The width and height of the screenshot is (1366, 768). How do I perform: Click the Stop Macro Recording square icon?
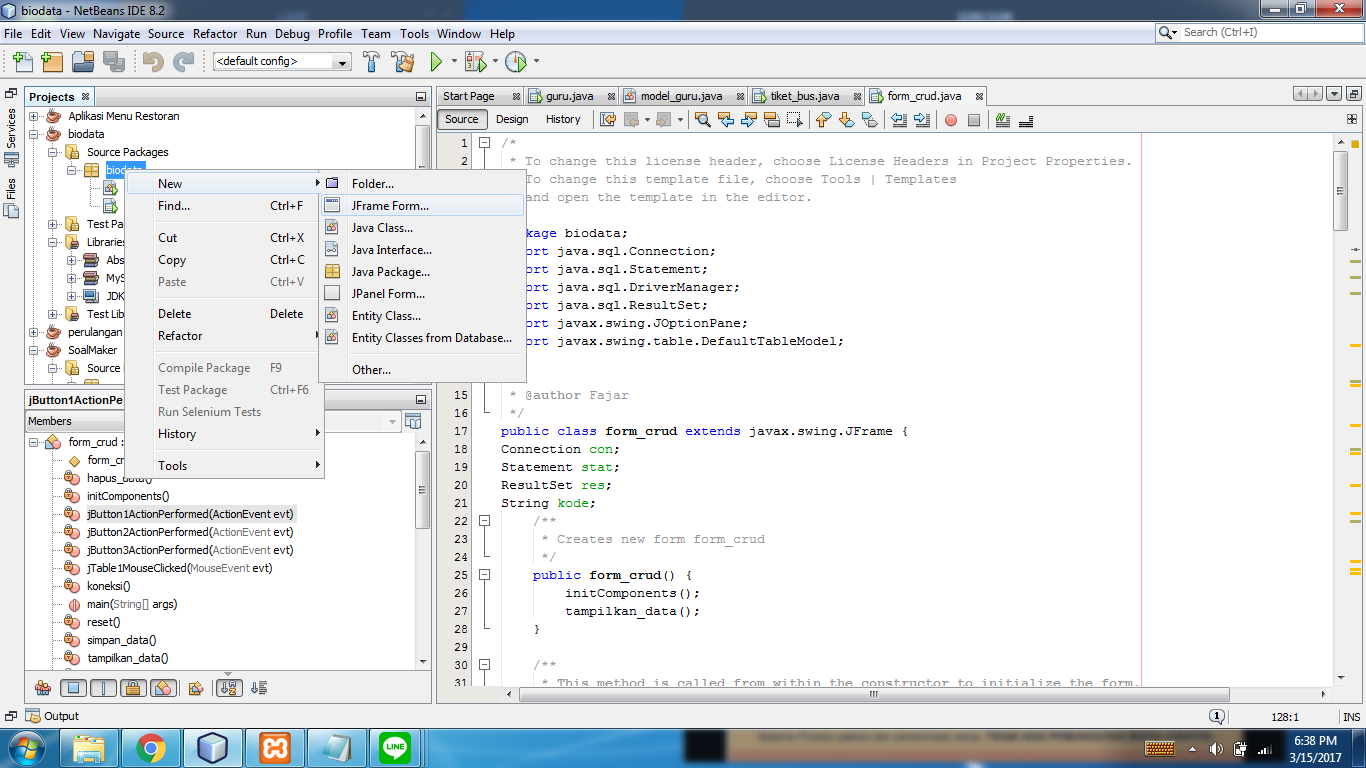pyautogui.click(x=973, y=120)
